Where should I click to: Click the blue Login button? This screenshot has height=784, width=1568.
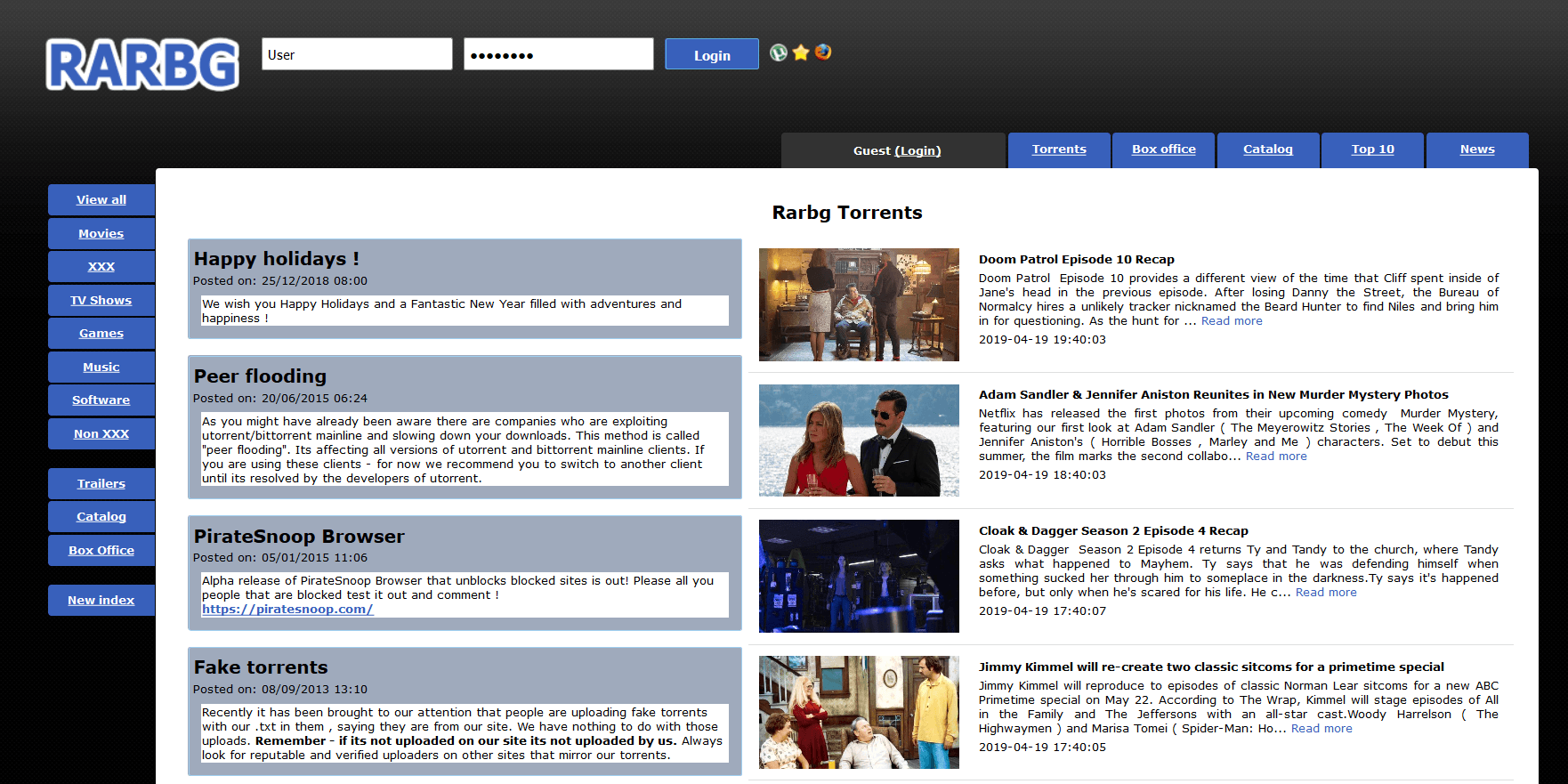(x=712, y=54)
